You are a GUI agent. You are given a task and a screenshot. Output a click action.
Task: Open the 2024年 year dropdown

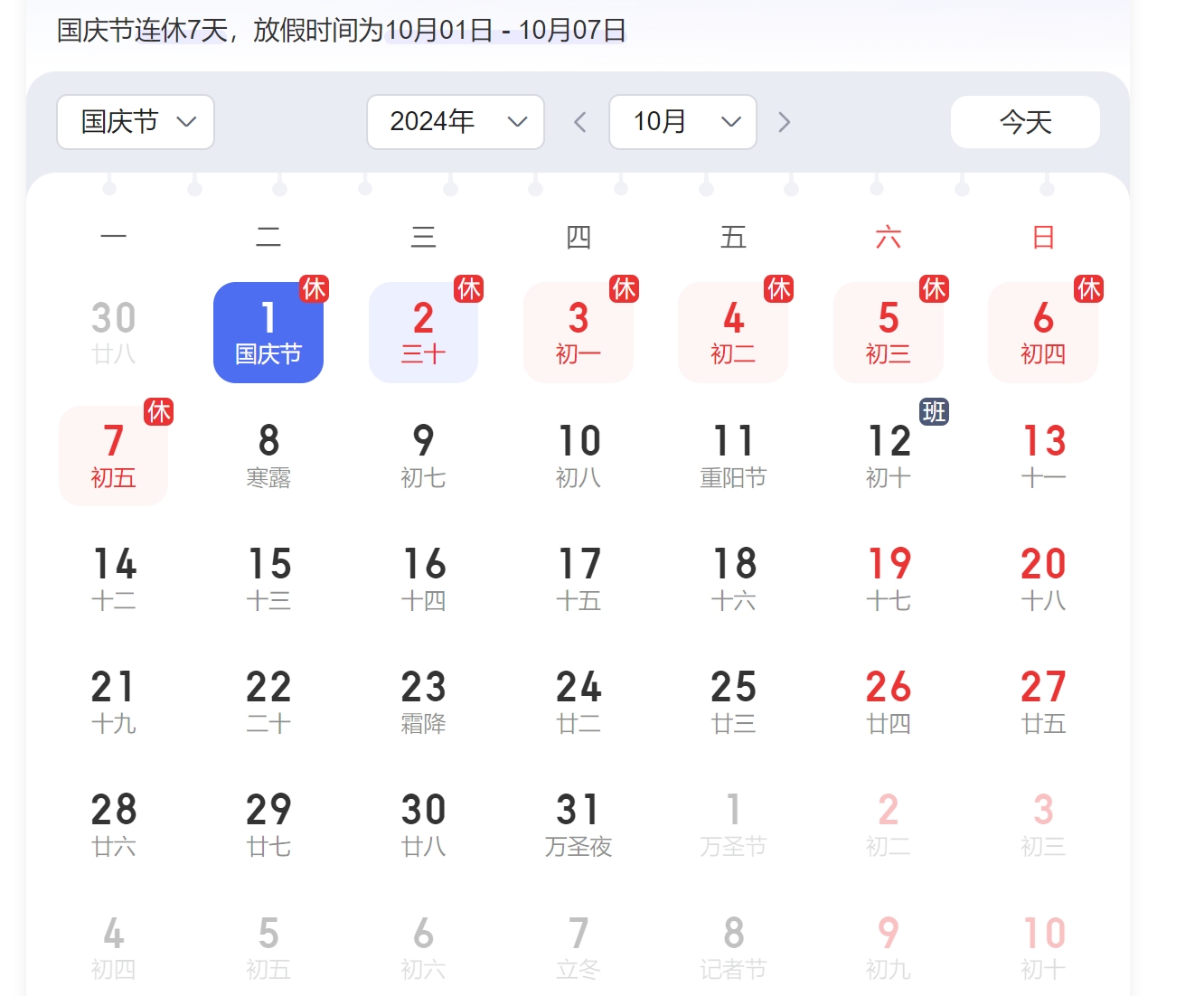pyautogui.click(x=456, y=122)
